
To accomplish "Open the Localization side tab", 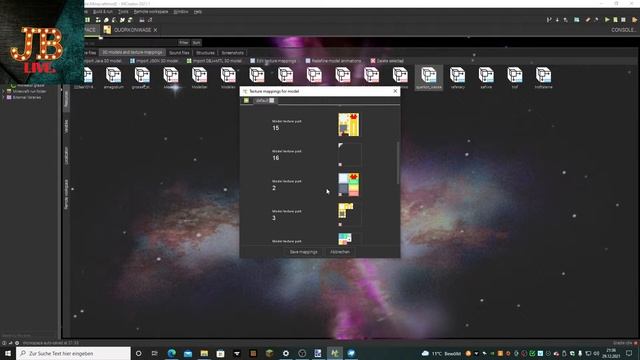I will coord(67,156).
